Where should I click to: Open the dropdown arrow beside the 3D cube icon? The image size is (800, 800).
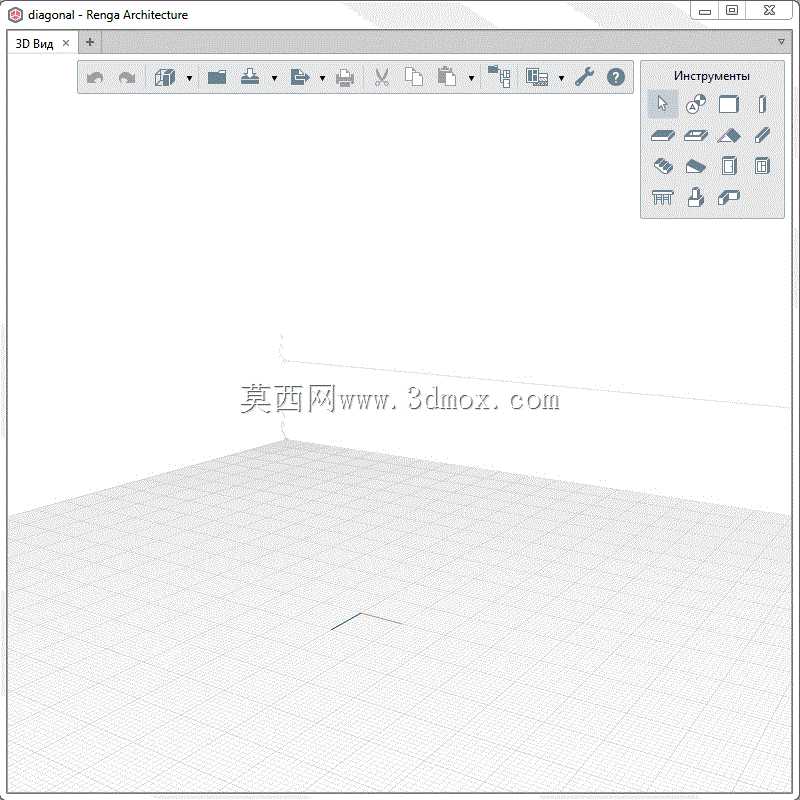click(189, 78)
